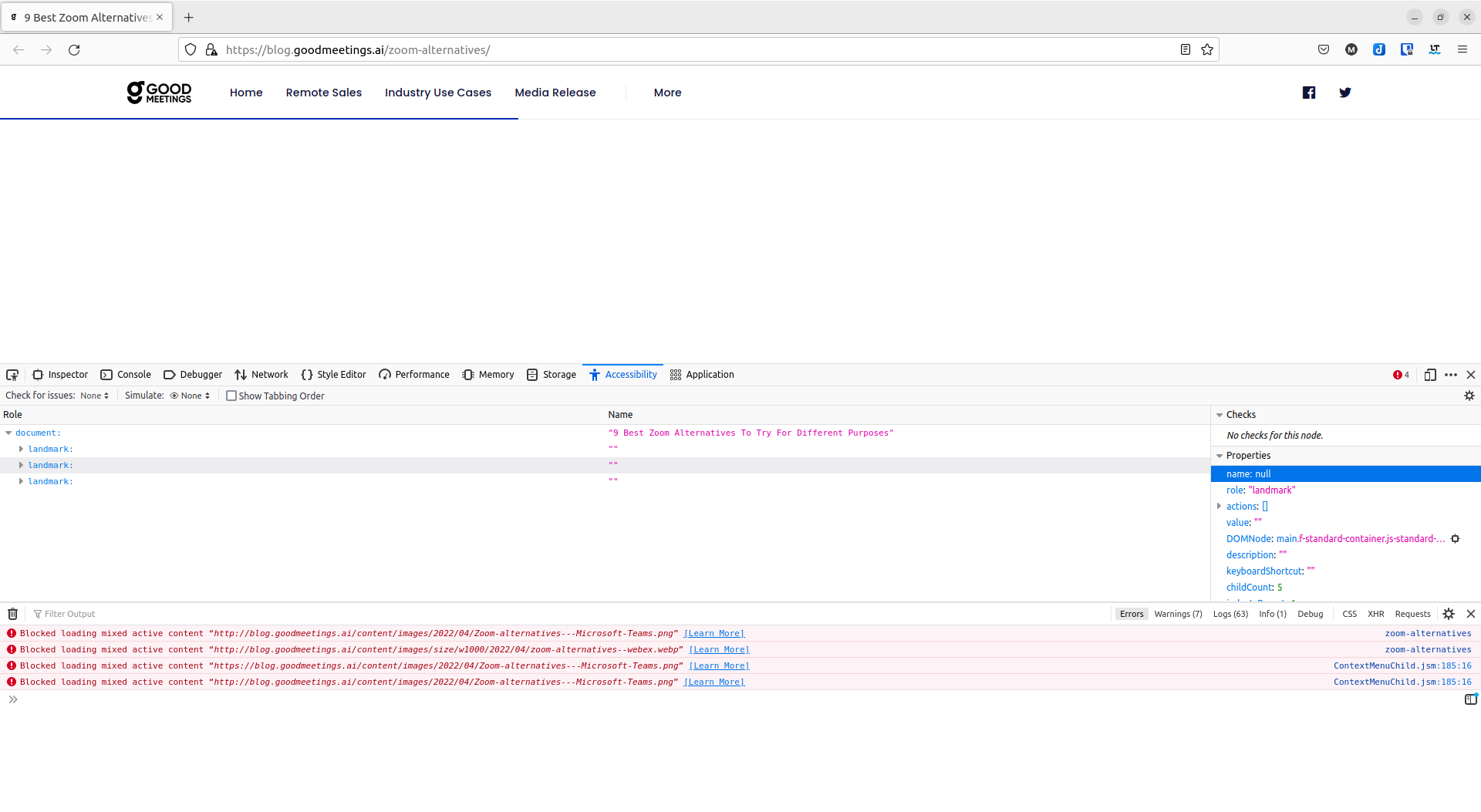Toggle the Logs (63) filter
1481x812 pixels.
pyautogui.click(x=1230, y=615)
